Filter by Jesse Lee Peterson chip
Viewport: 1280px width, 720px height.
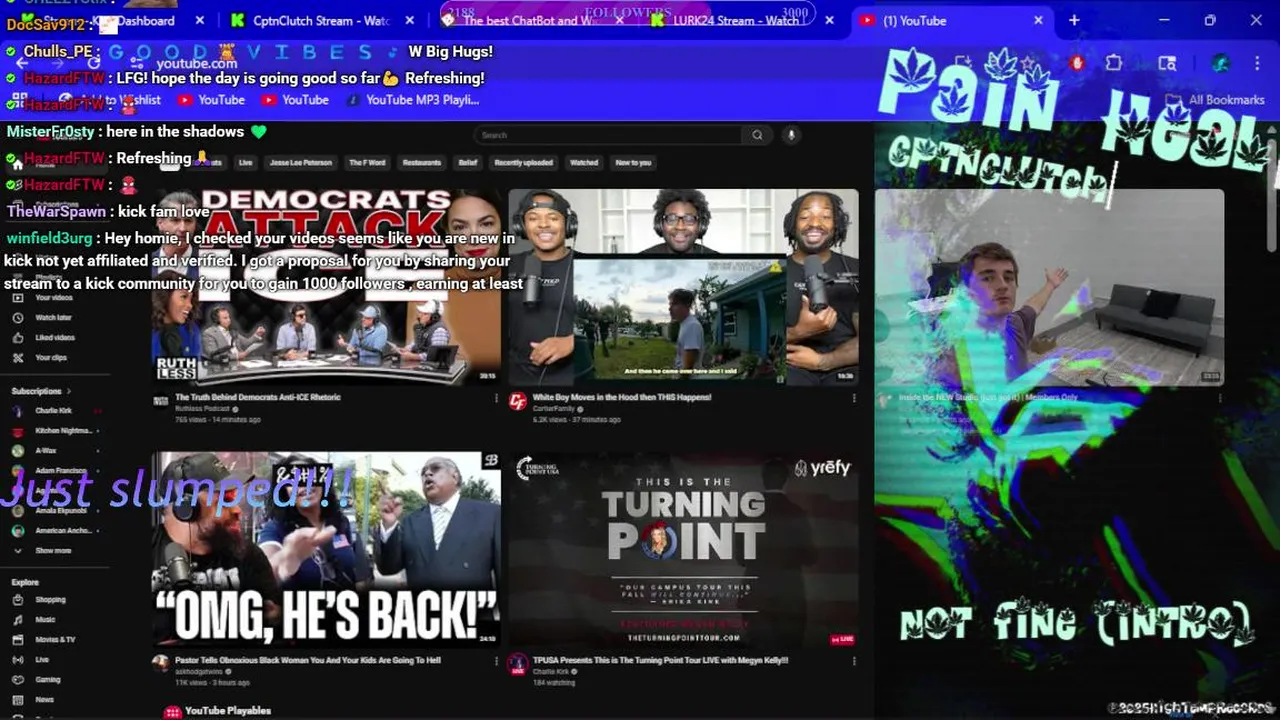[300, 163]
